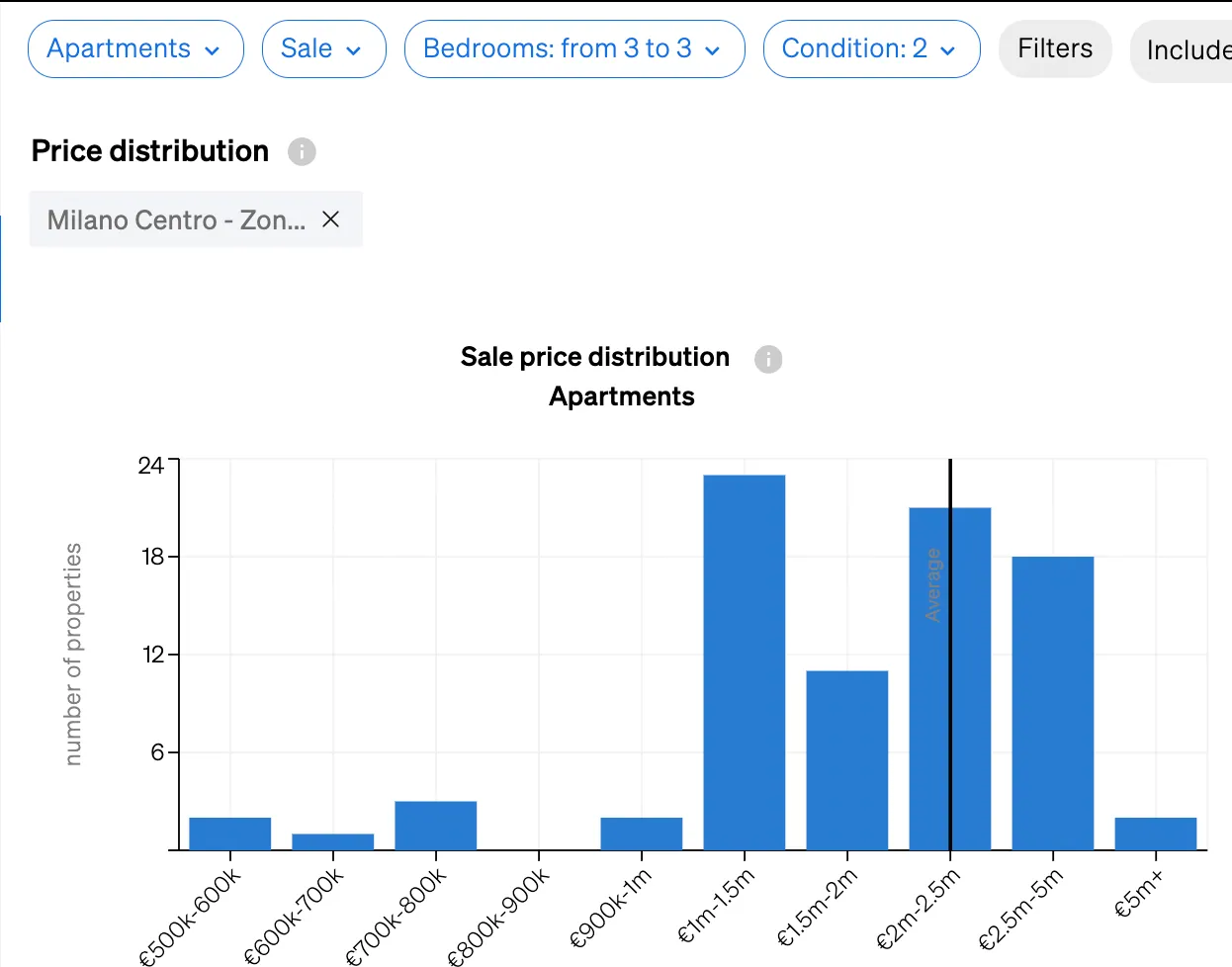Click the Apartments chart subtitle
1232x967 pixels.
coord(622,396)
